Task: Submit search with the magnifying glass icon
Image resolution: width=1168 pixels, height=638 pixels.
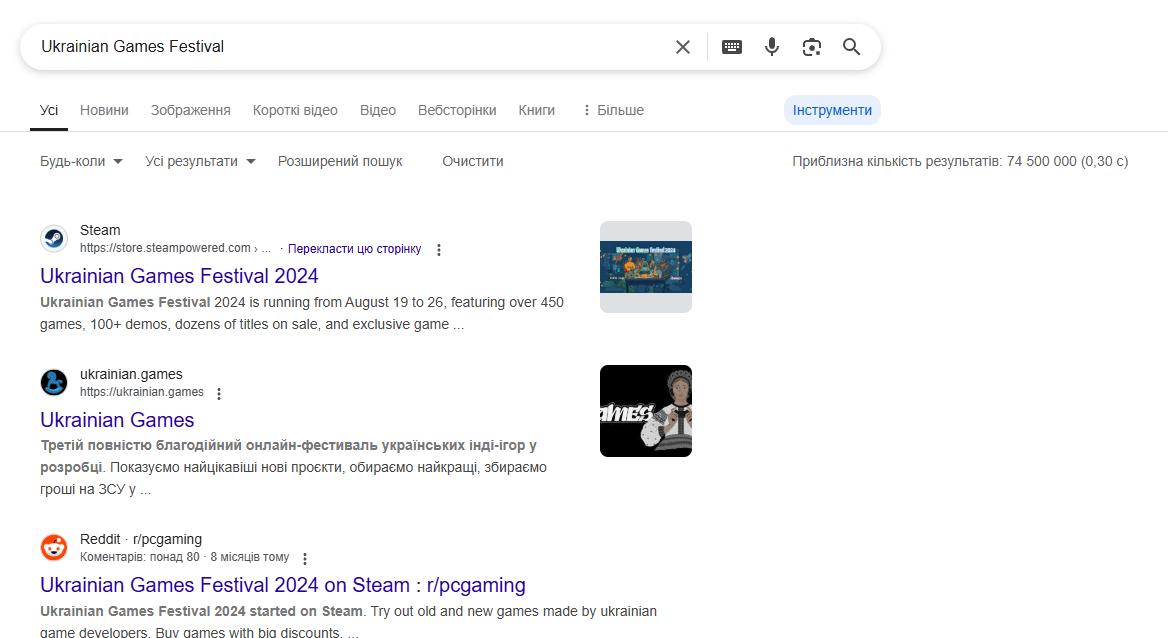Action: (851, 47)
